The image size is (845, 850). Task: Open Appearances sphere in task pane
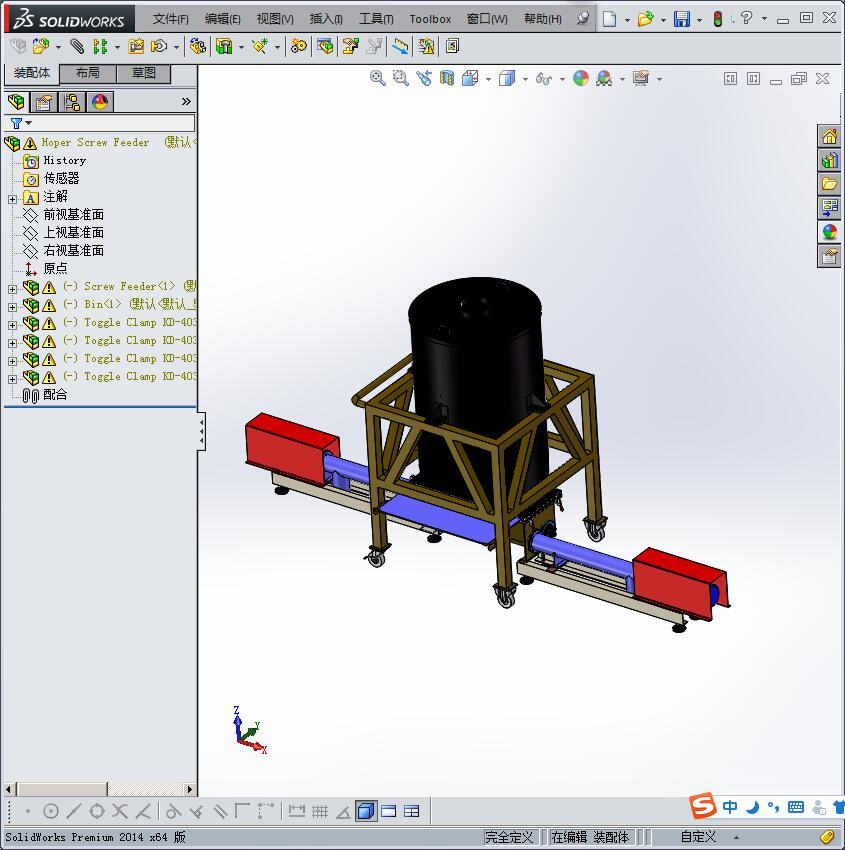click(829, 232)
